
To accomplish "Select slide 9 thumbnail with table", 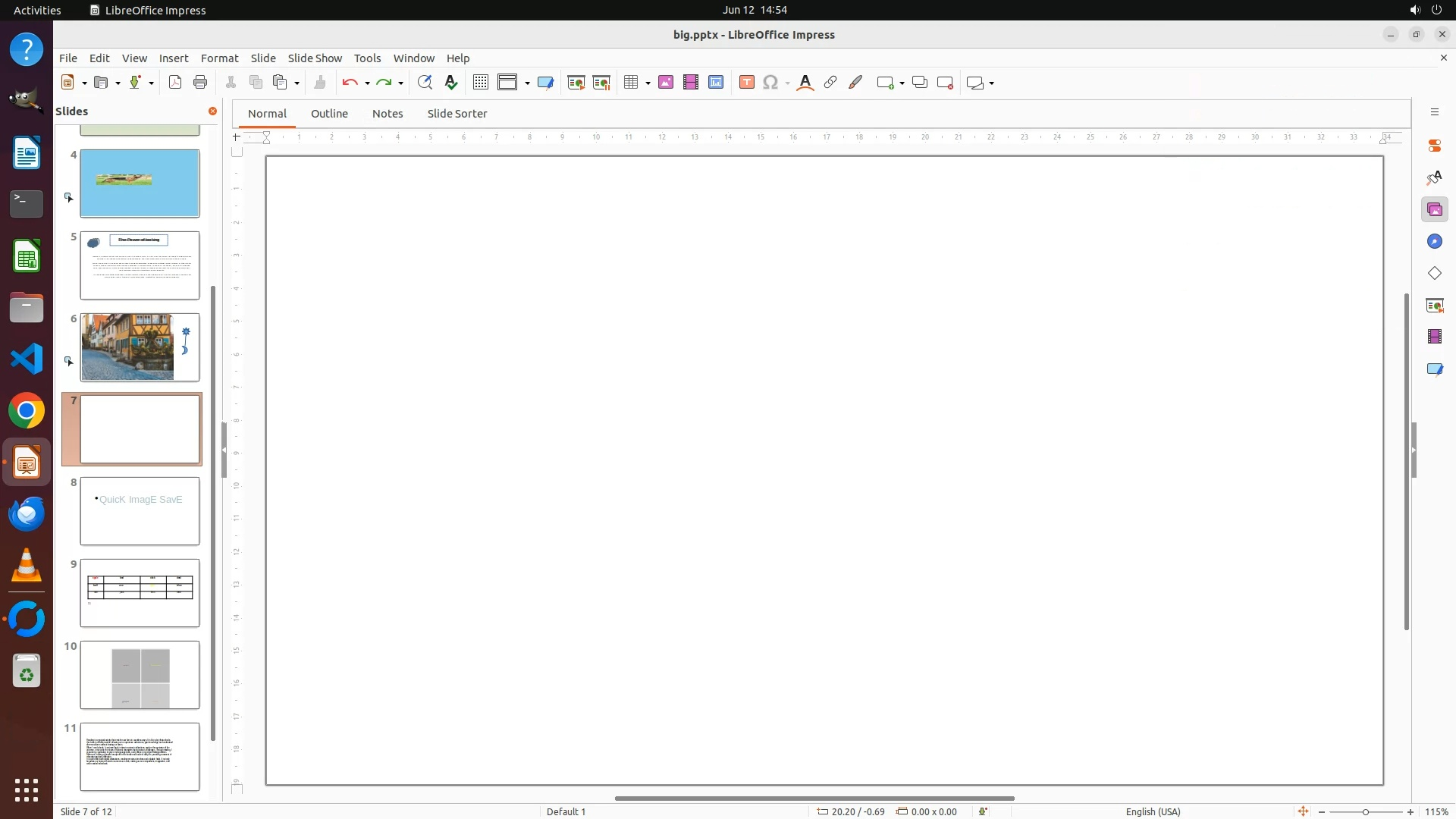I will pyautogui.click(x=140, y=593).
